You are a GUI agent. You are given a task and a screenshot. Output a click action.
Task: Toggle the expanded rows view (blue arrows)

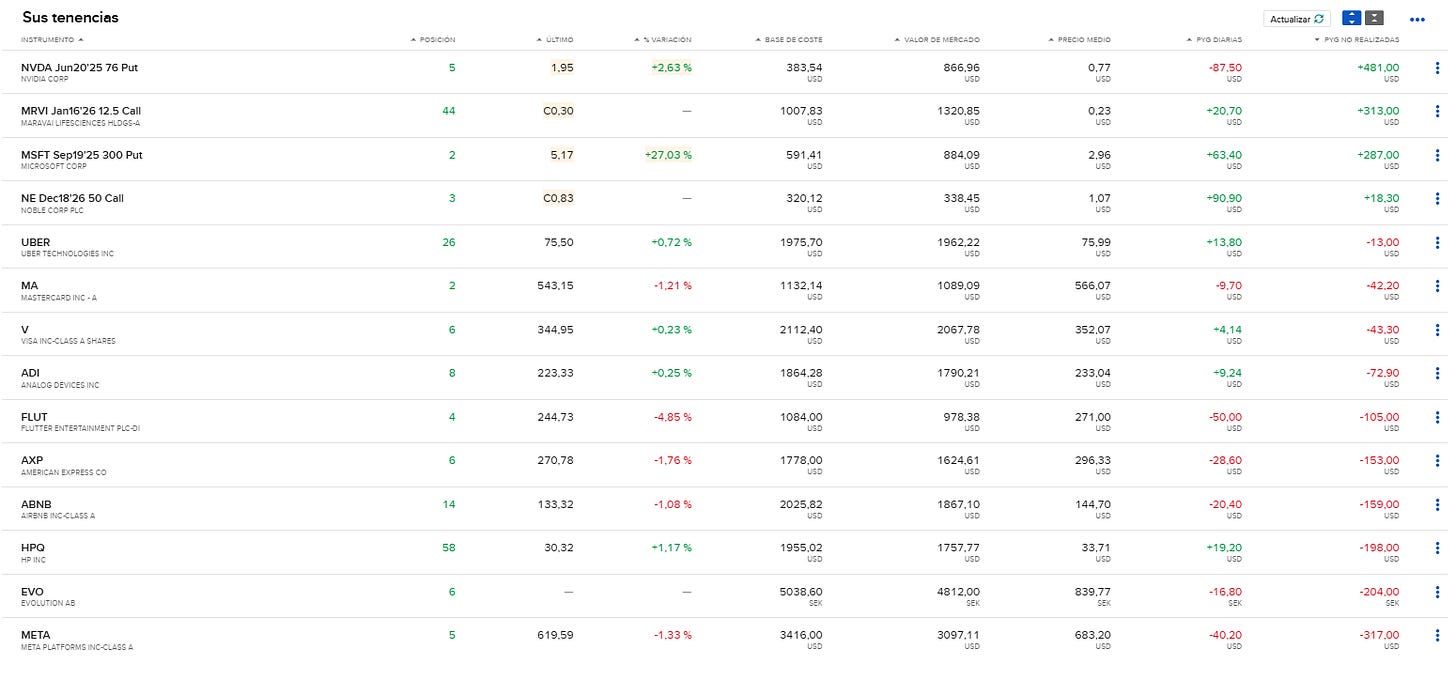pos(1352,18)
